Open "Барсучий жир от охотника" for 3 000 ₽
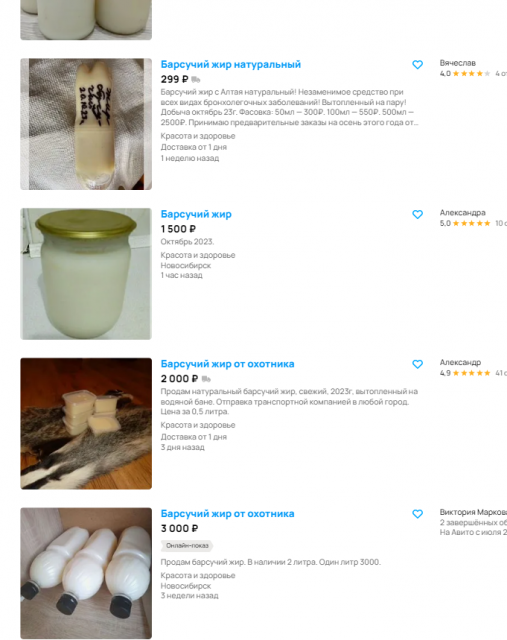This screenshot has height=640, width=507. click(227, 514)
